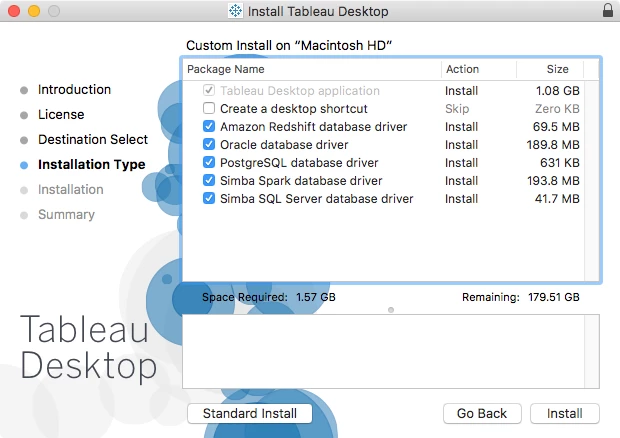The height and width of the screenshot is (438, 620).
Task: Click the Remaining 179.51 GB value
Action: tap(554, 297)
